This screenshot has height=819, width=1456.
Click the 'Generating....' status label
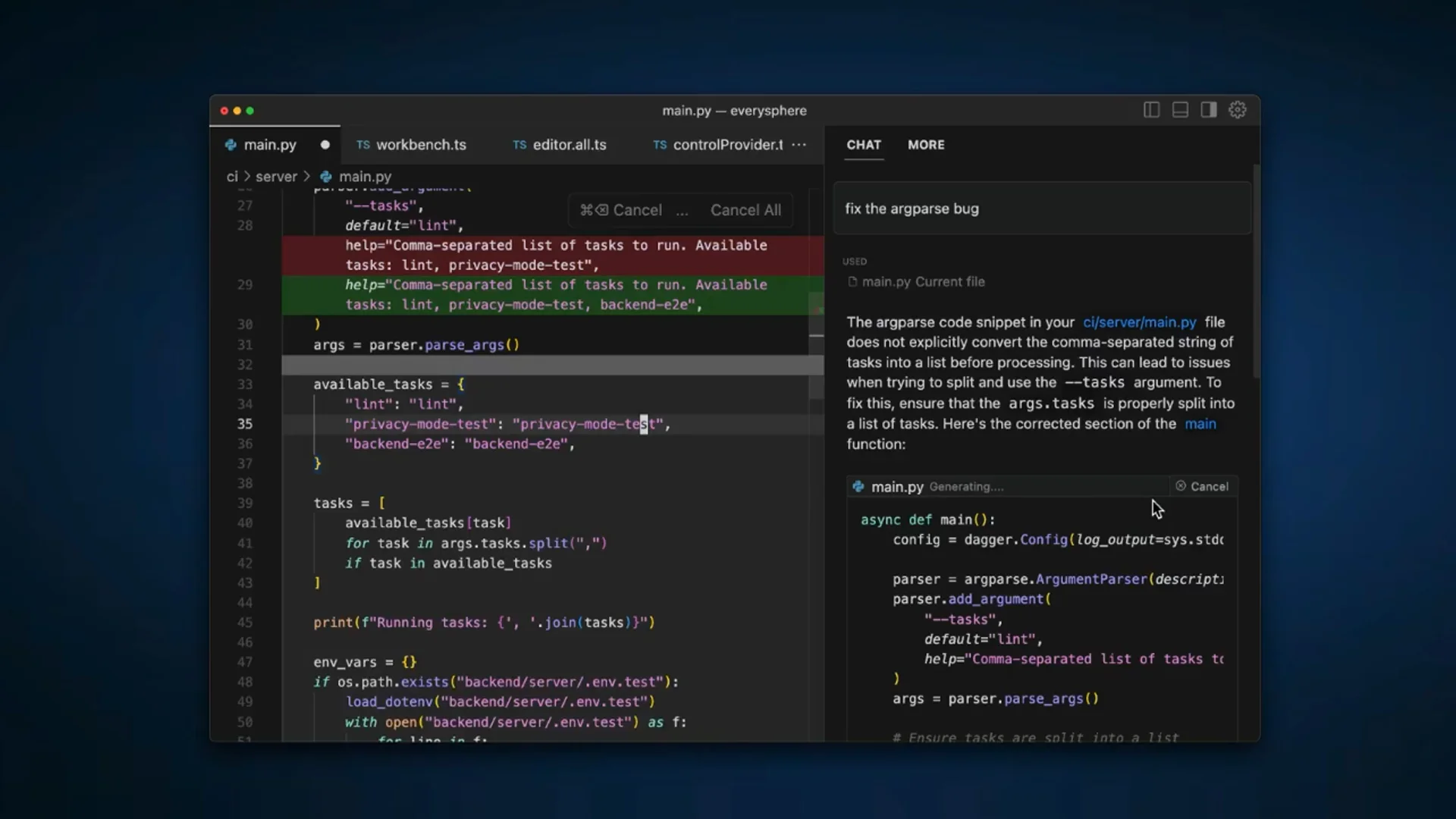click(966, 487)
